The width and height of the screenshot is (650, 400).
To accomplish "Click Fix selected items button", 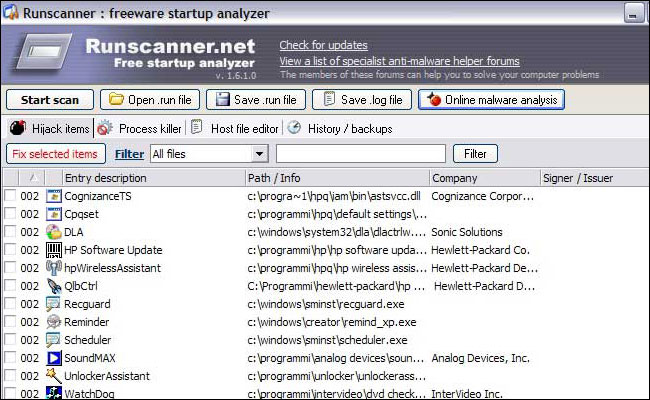I will click(56, 154).
